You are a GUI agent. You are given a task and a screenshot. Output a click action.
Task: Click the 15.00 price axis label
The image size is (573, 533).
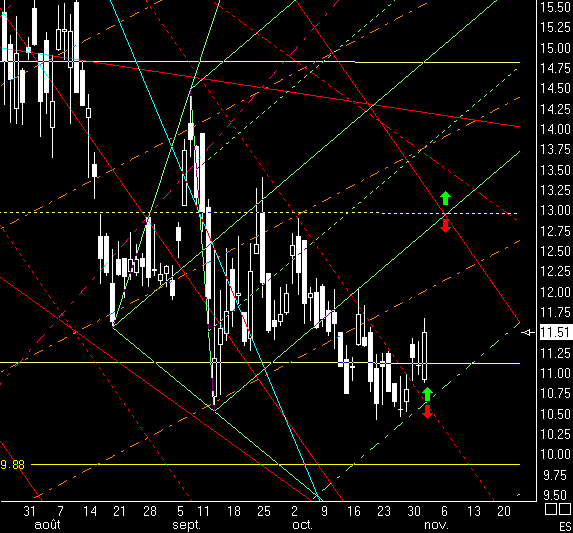(x=555, y=48)
